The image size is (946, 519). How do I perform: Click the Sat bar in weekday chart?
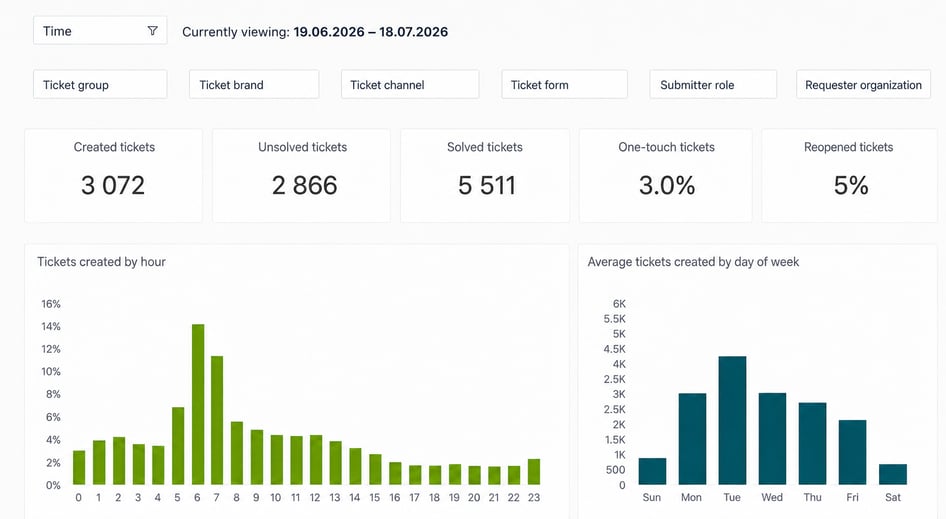[893, 474]
